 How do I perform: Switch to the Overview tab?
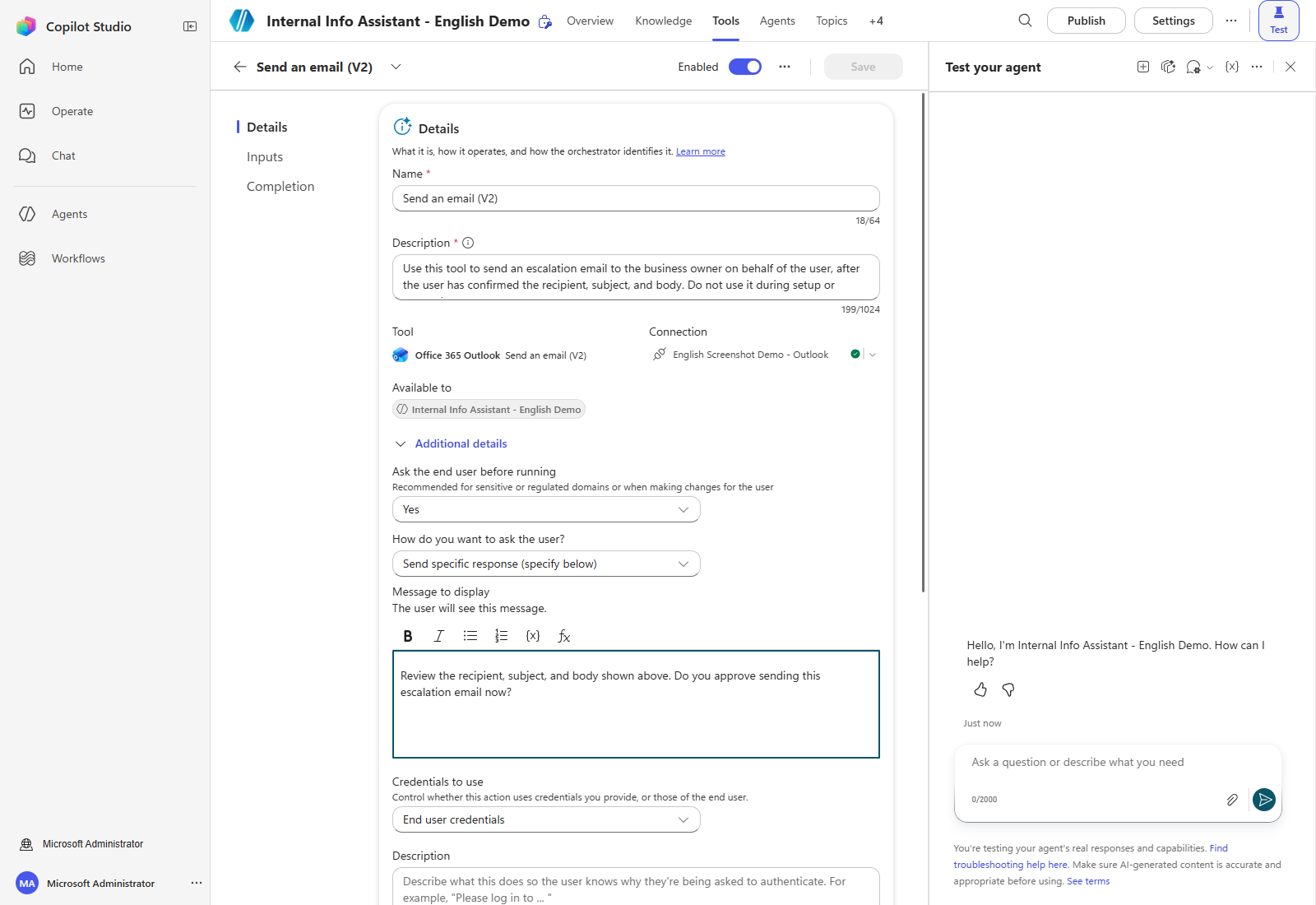click(590, 21)
